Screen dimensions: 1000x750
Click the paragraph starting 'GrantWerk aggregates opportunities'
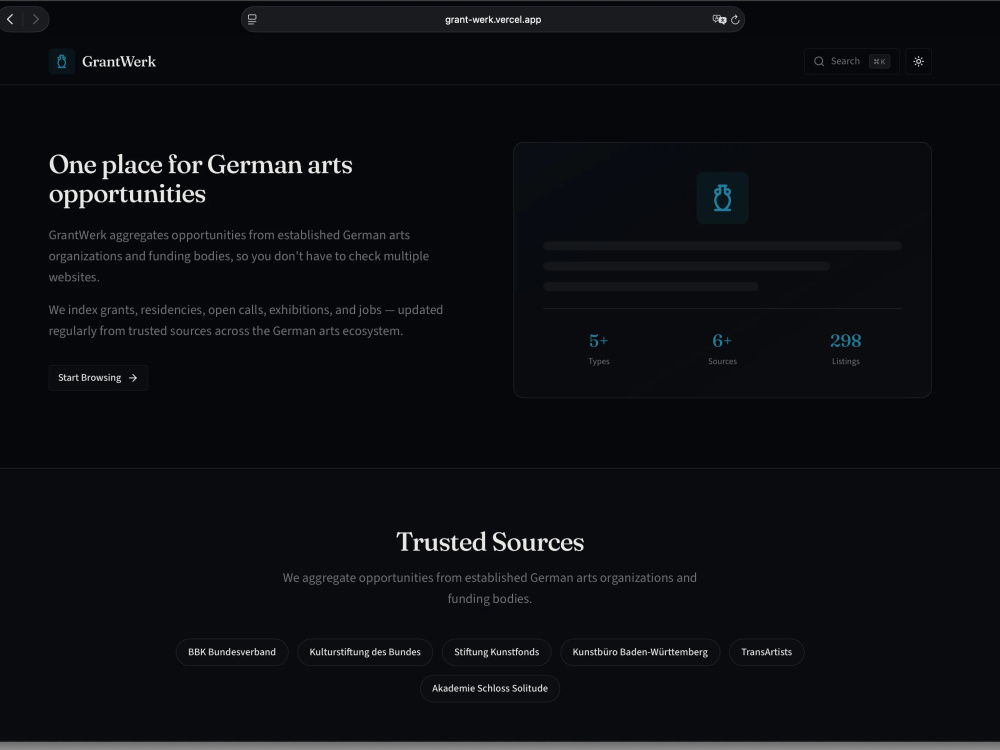coord(239,256)
